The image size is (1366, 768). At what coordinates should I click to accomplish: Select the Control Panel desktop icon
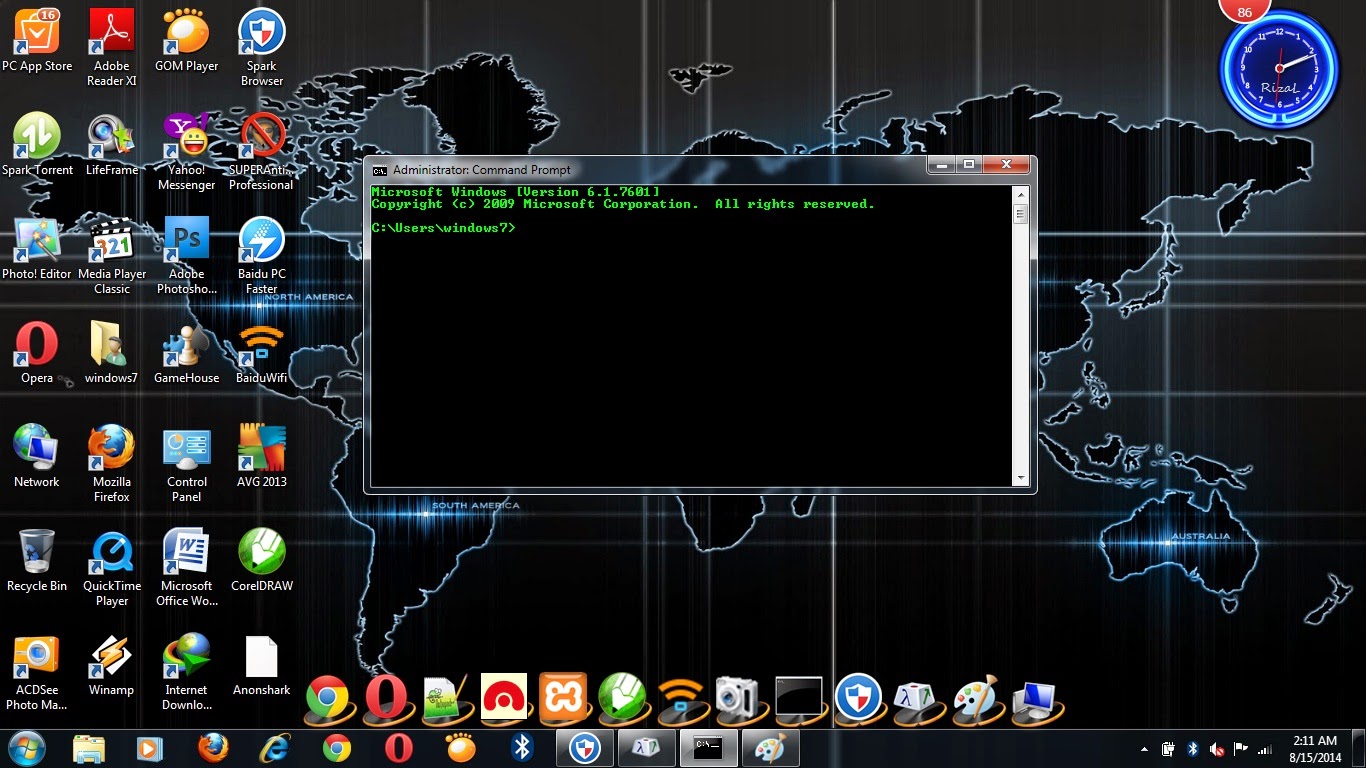[x=187, y=463]
